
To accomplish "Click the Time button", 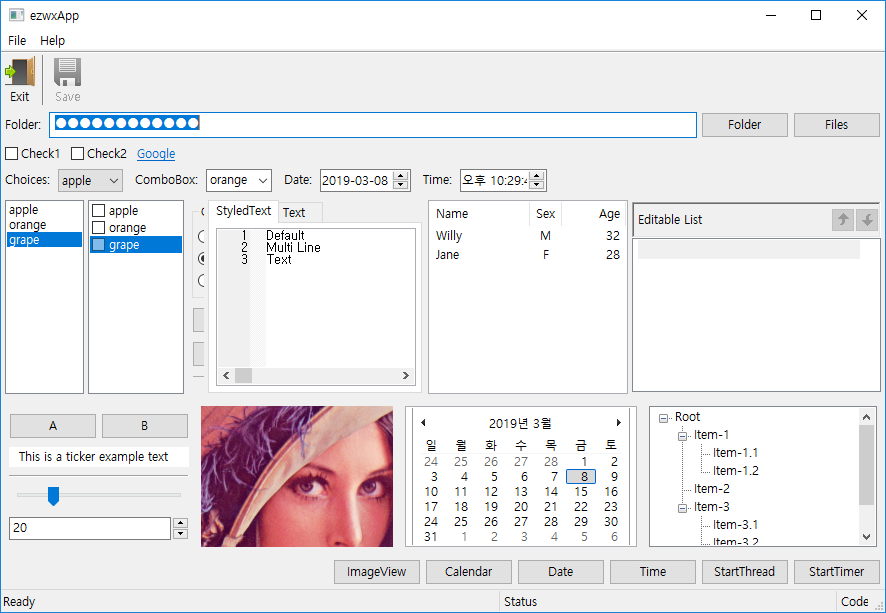I will (x=653, y=572).
